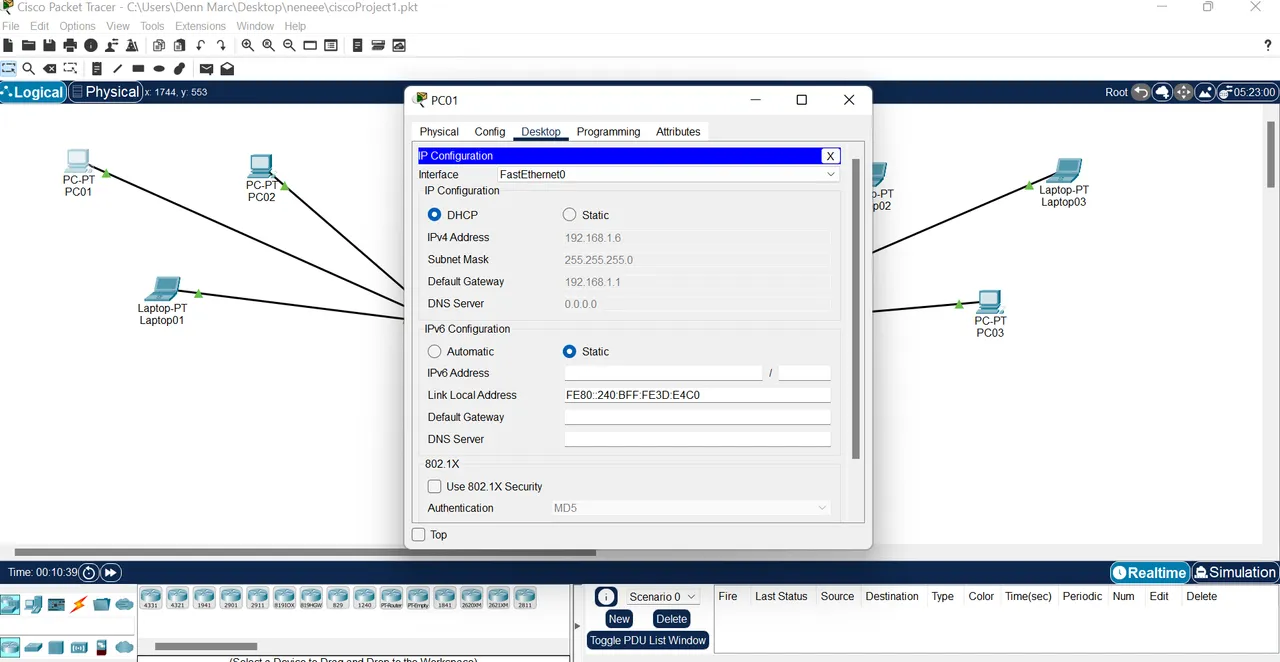
Task: Open the File menu
Action: [11, 26]
